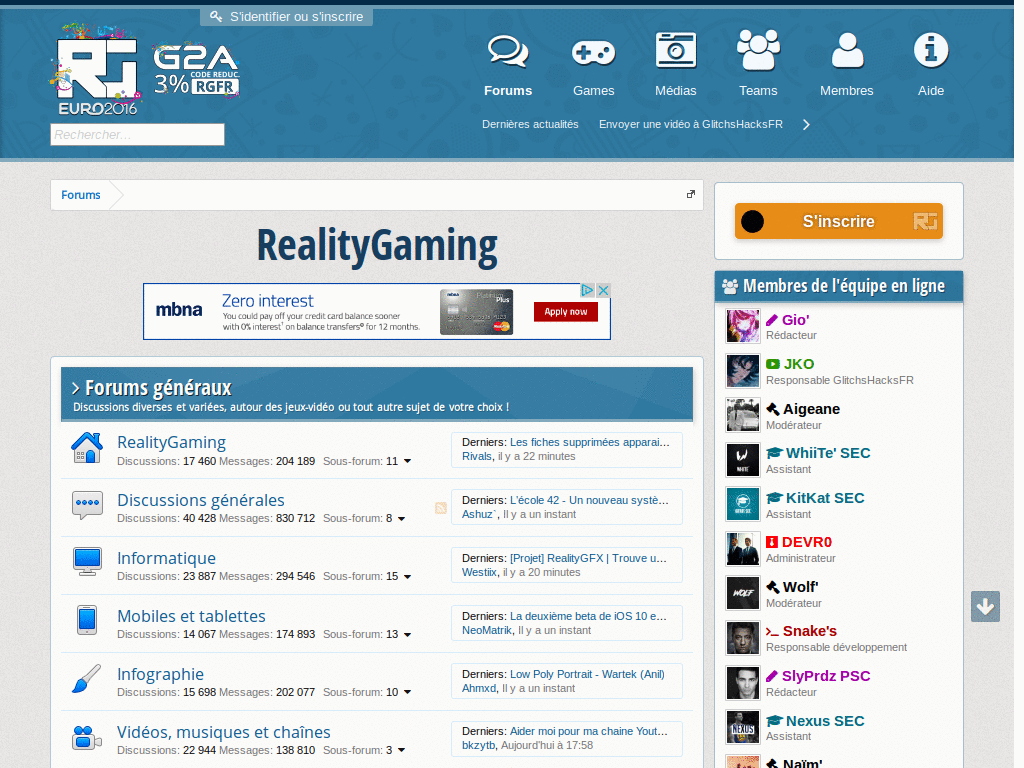Click the scroll-down arrow button
This screenshot has height=768, width=1024.
pos(985,607)
